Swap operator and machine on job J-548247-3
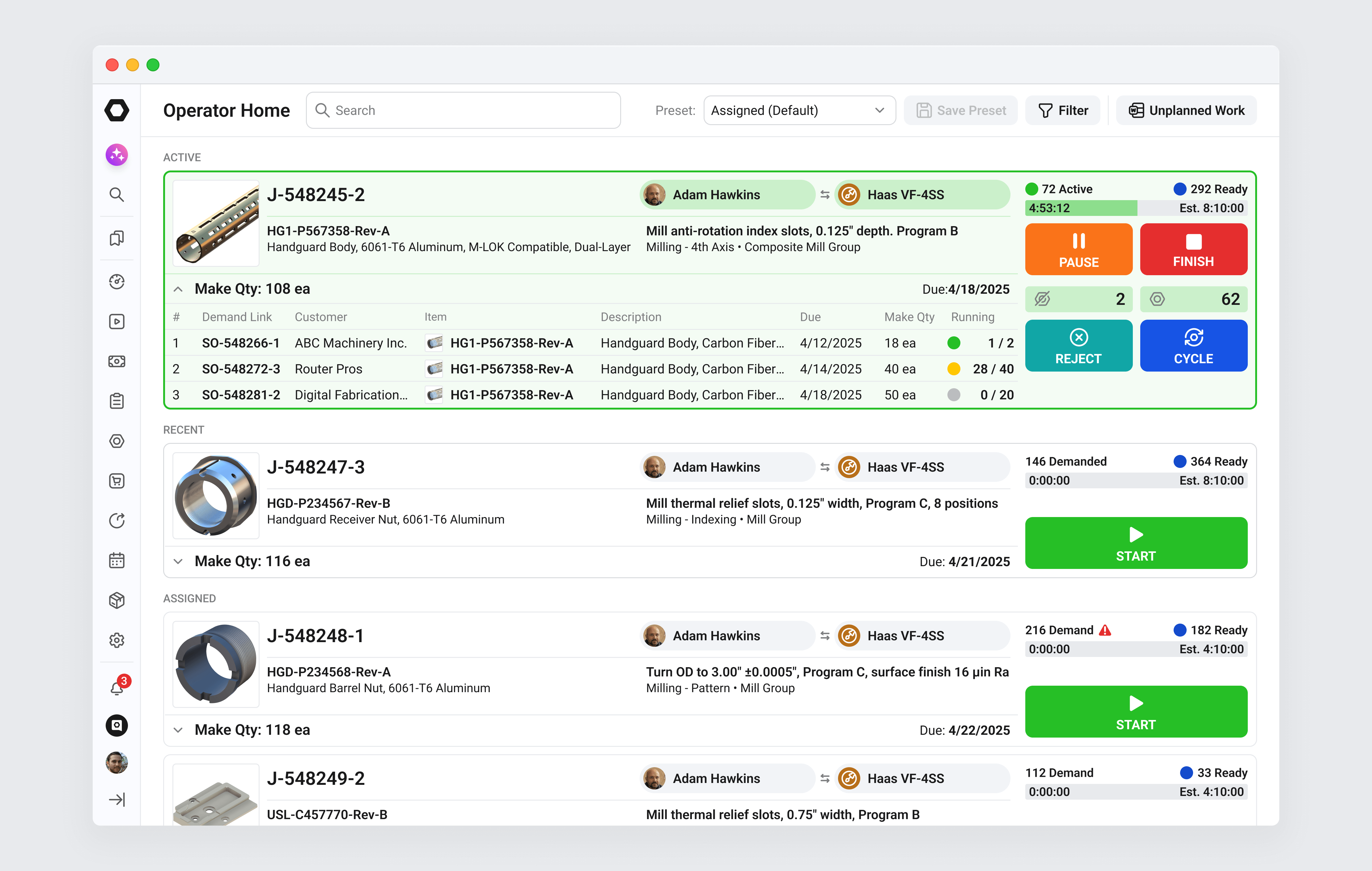 point(825,467)
